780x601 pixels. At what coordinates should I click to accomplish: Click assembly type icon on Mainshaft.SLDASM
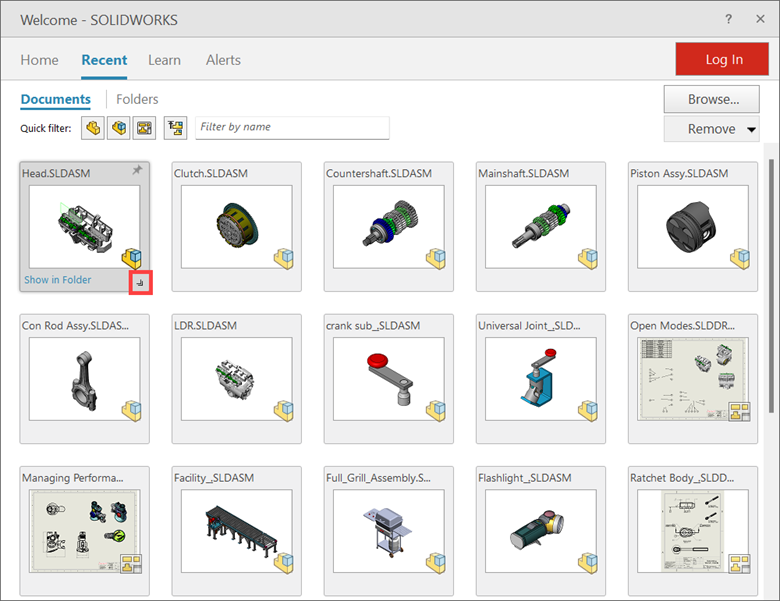(x=588, y=259)
